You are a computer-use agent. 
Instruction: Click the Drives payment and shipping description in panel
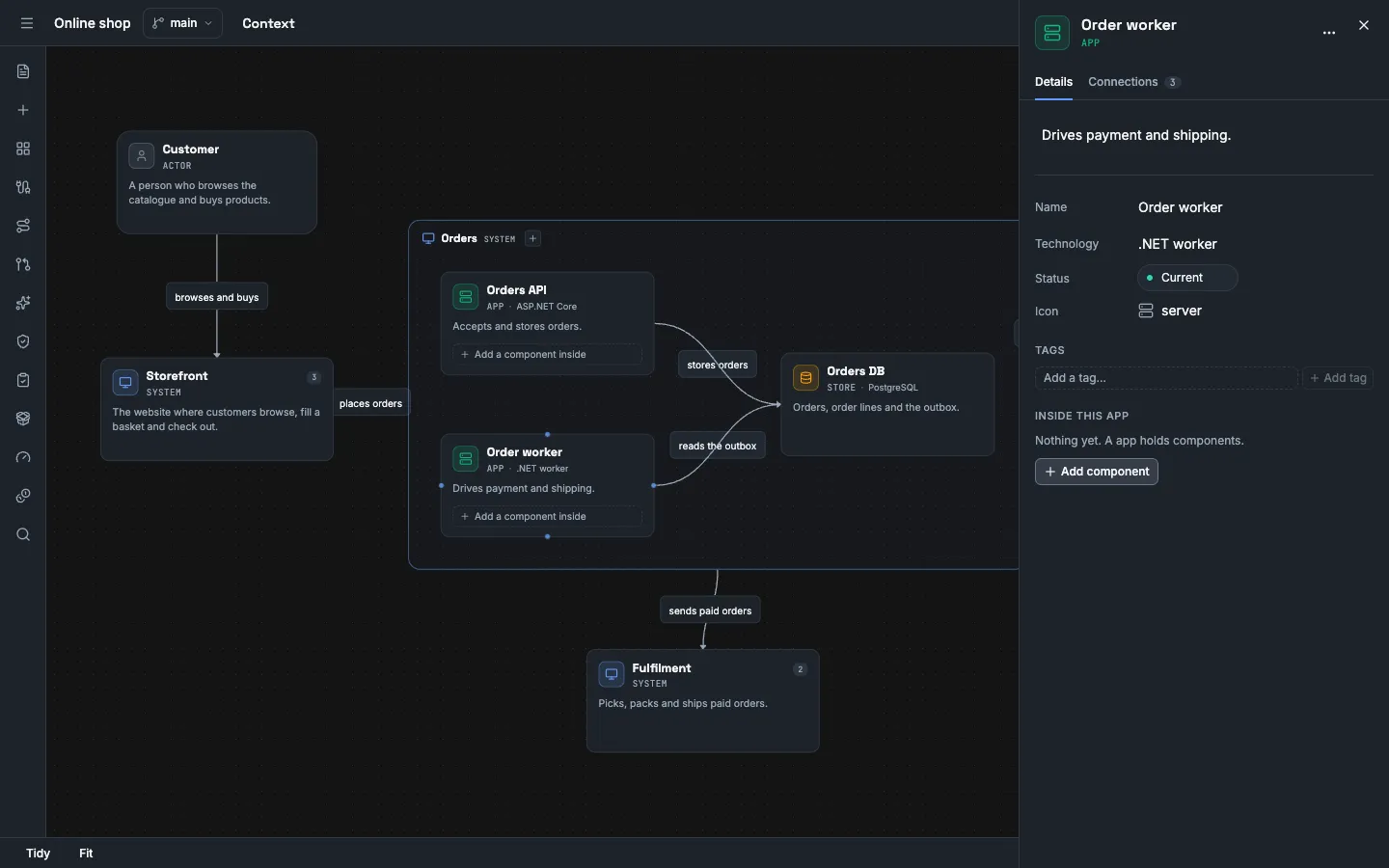point(1136,135)
